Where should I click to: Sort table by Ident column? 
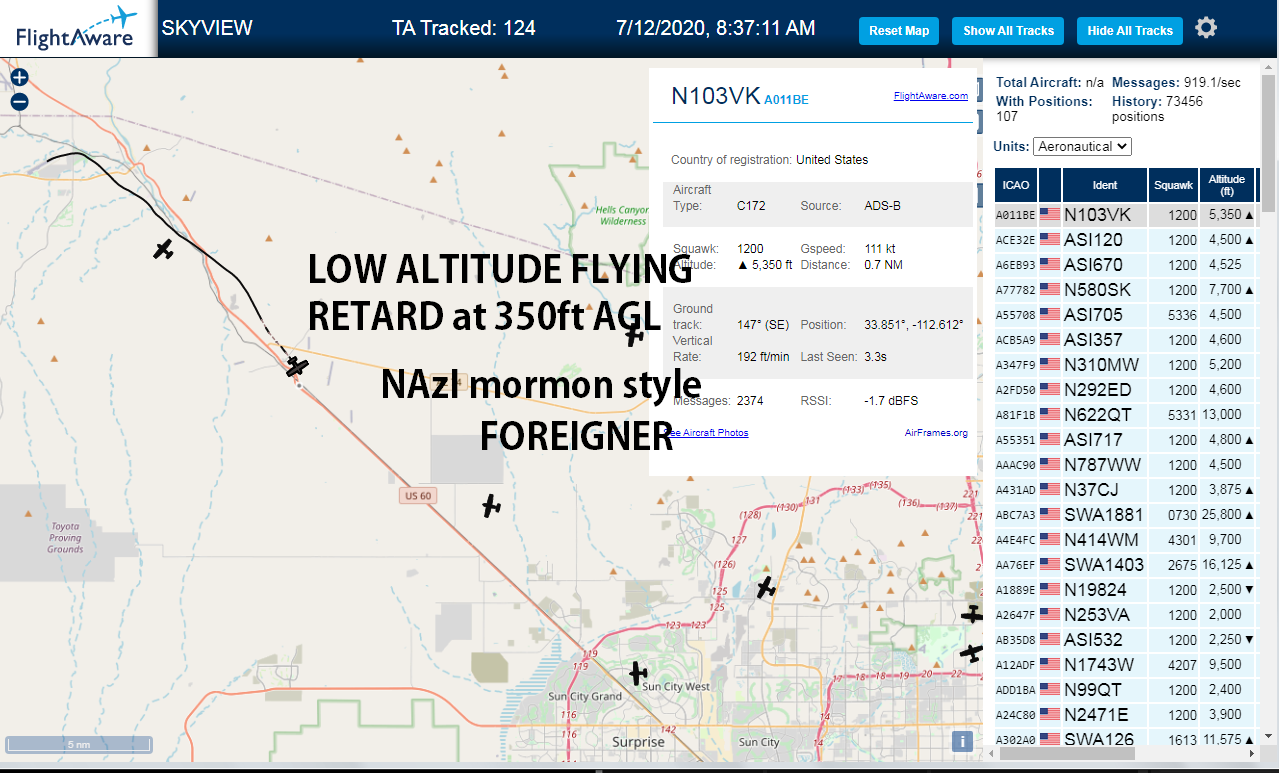pyautogui.click(x=1105, y=185)
